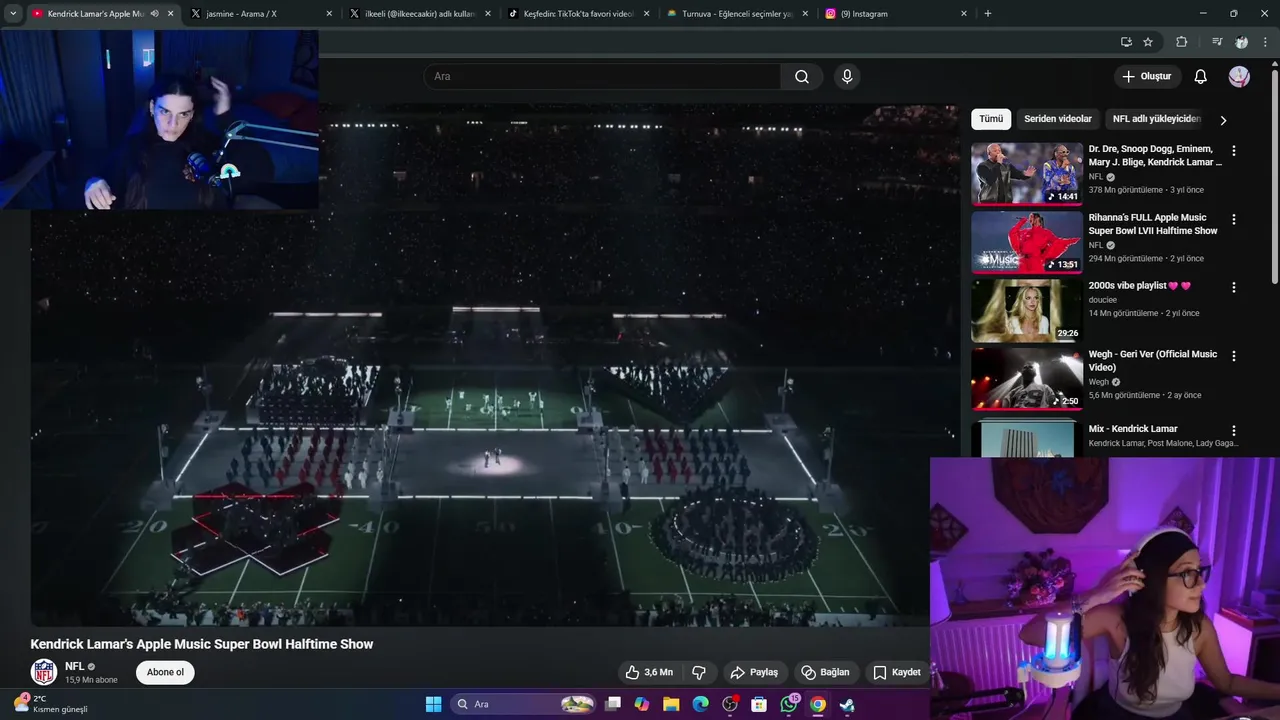
Task: Close the jasmine - Arama / X tab
Action: (329, 14)
